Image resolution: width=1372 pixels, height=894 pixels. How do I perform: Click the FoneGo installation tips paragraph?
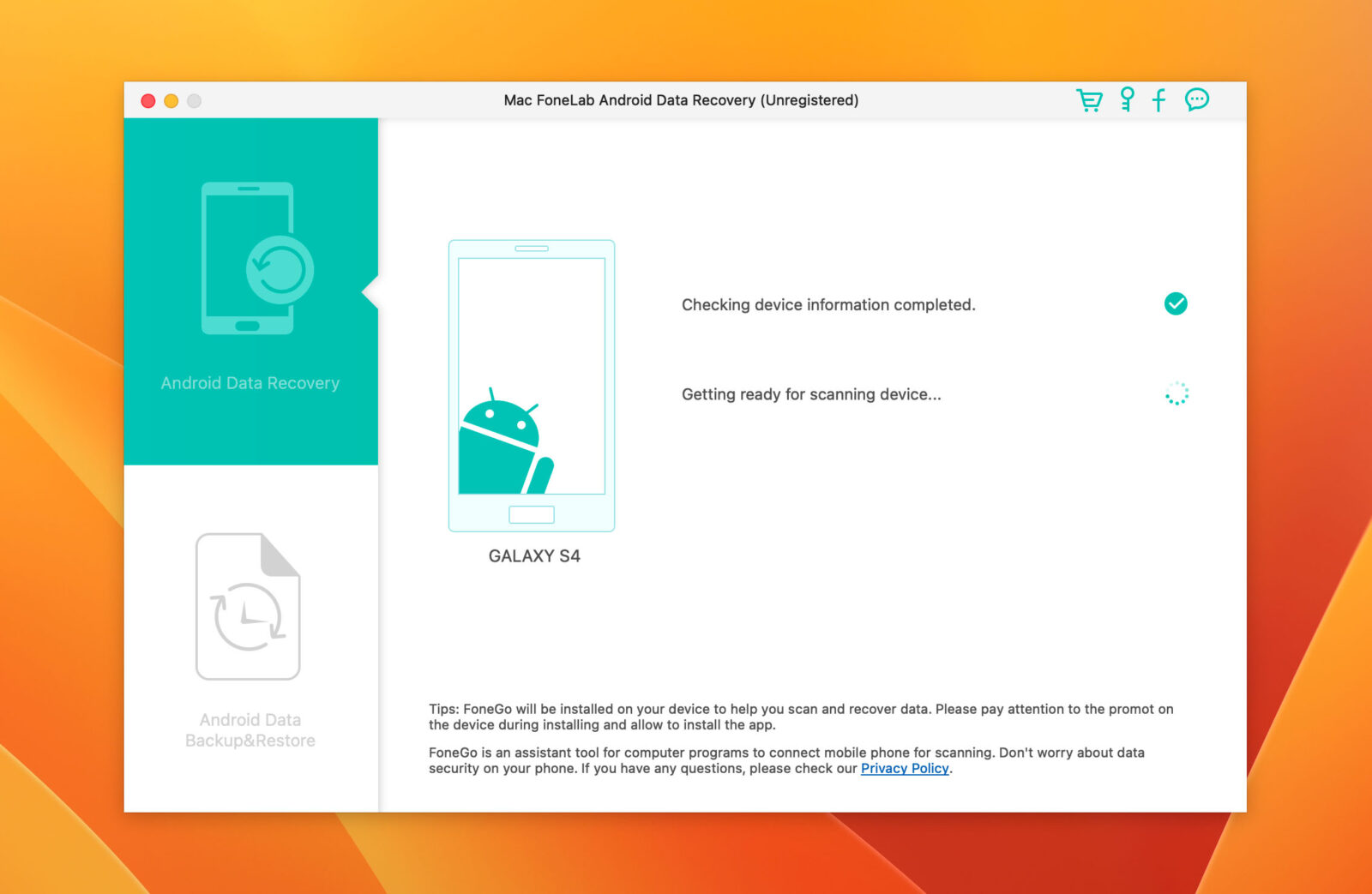tap(797, 717)
